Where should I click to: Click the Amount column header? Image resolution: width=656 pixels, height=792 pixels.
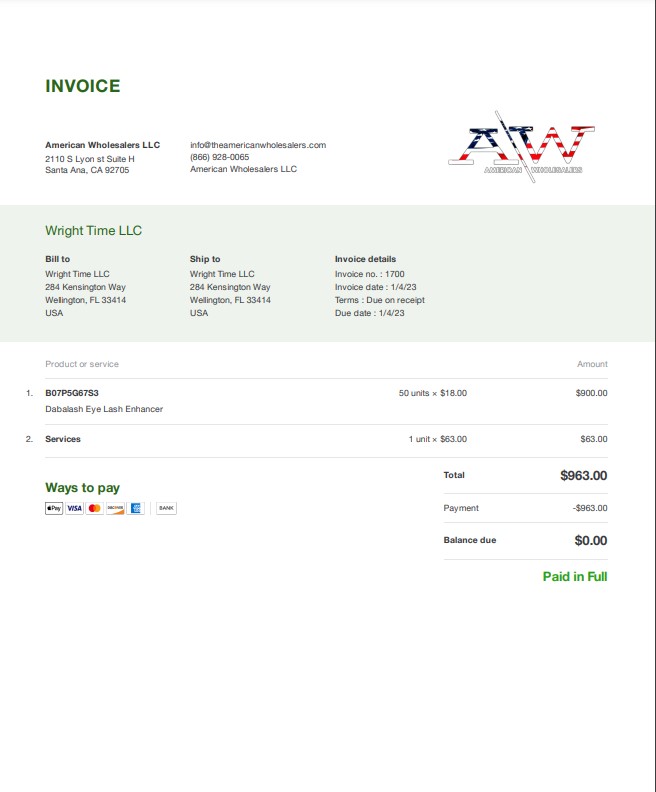[592, 364]
